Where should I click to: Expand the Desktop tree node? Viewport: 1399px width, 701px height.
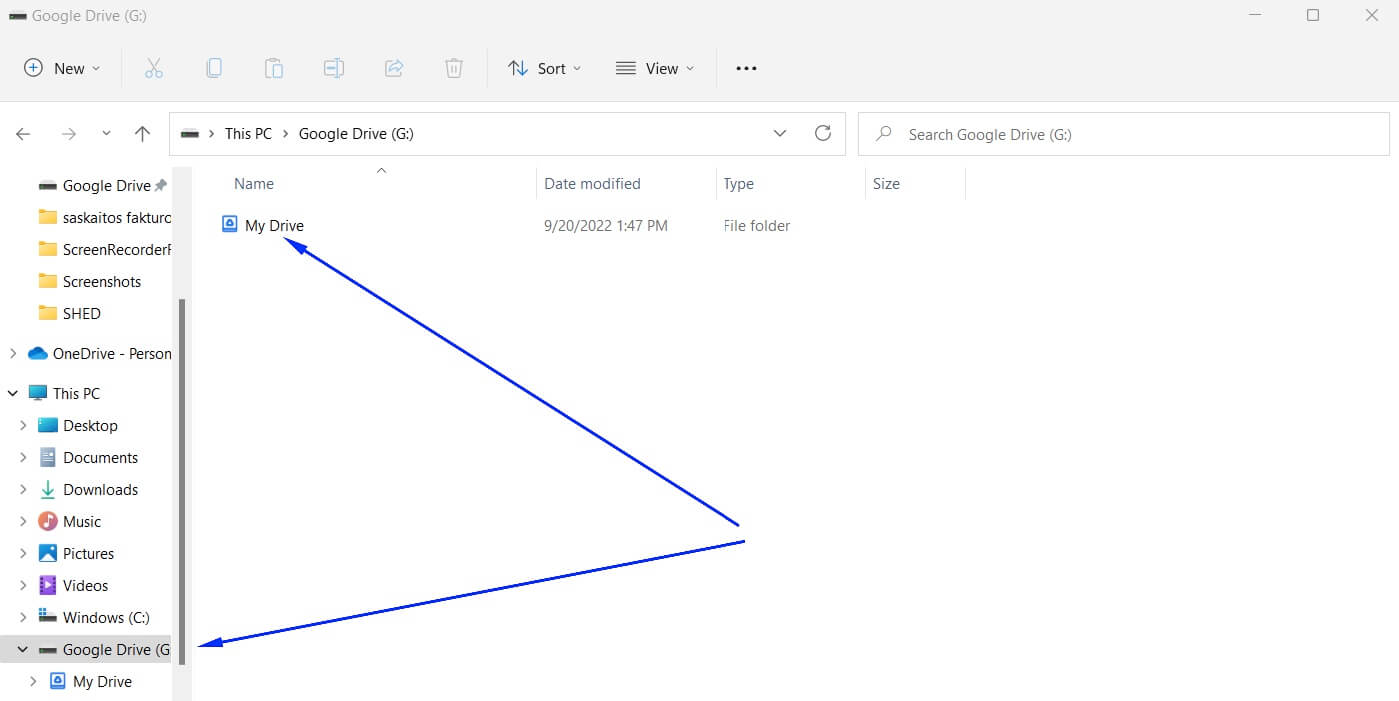pyautogui.click(x=23, y=426)
